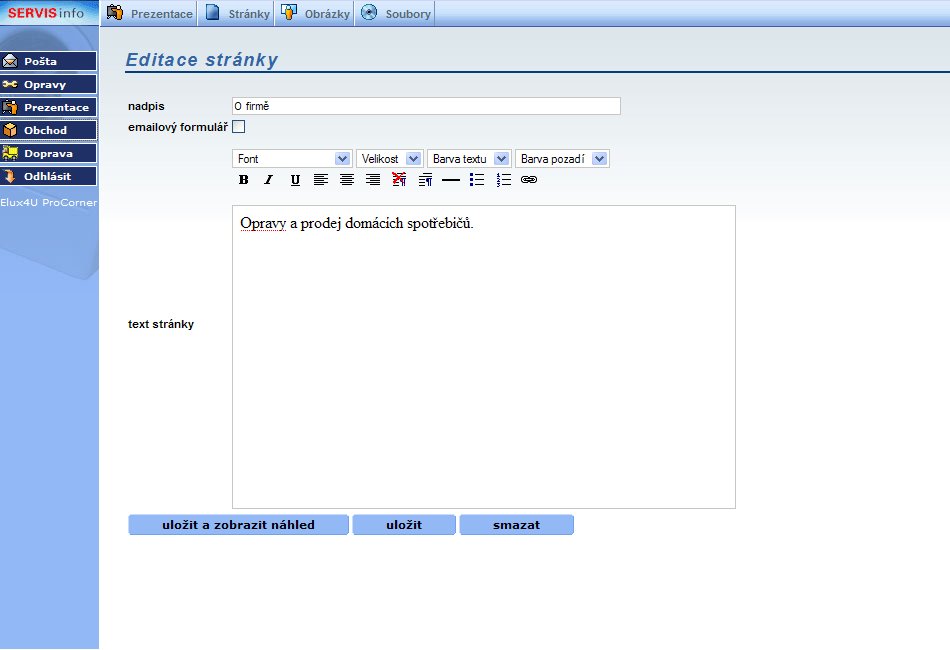The image size is (950, 650).
Task: Click inside the text stránky editor area
Action: (484, 357)
